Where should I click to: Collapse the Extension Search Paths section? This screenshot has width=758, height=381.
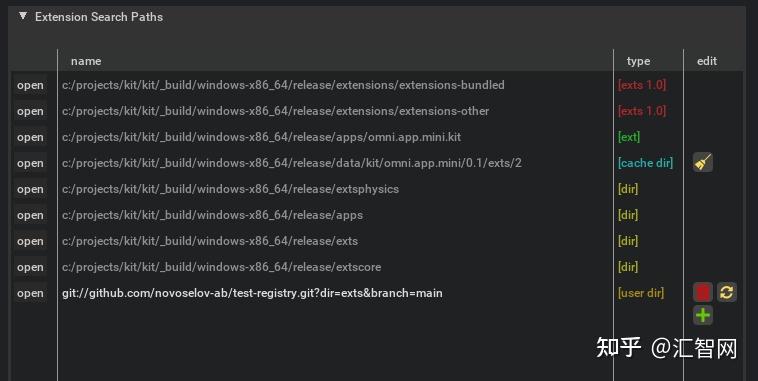click(23, 16)
